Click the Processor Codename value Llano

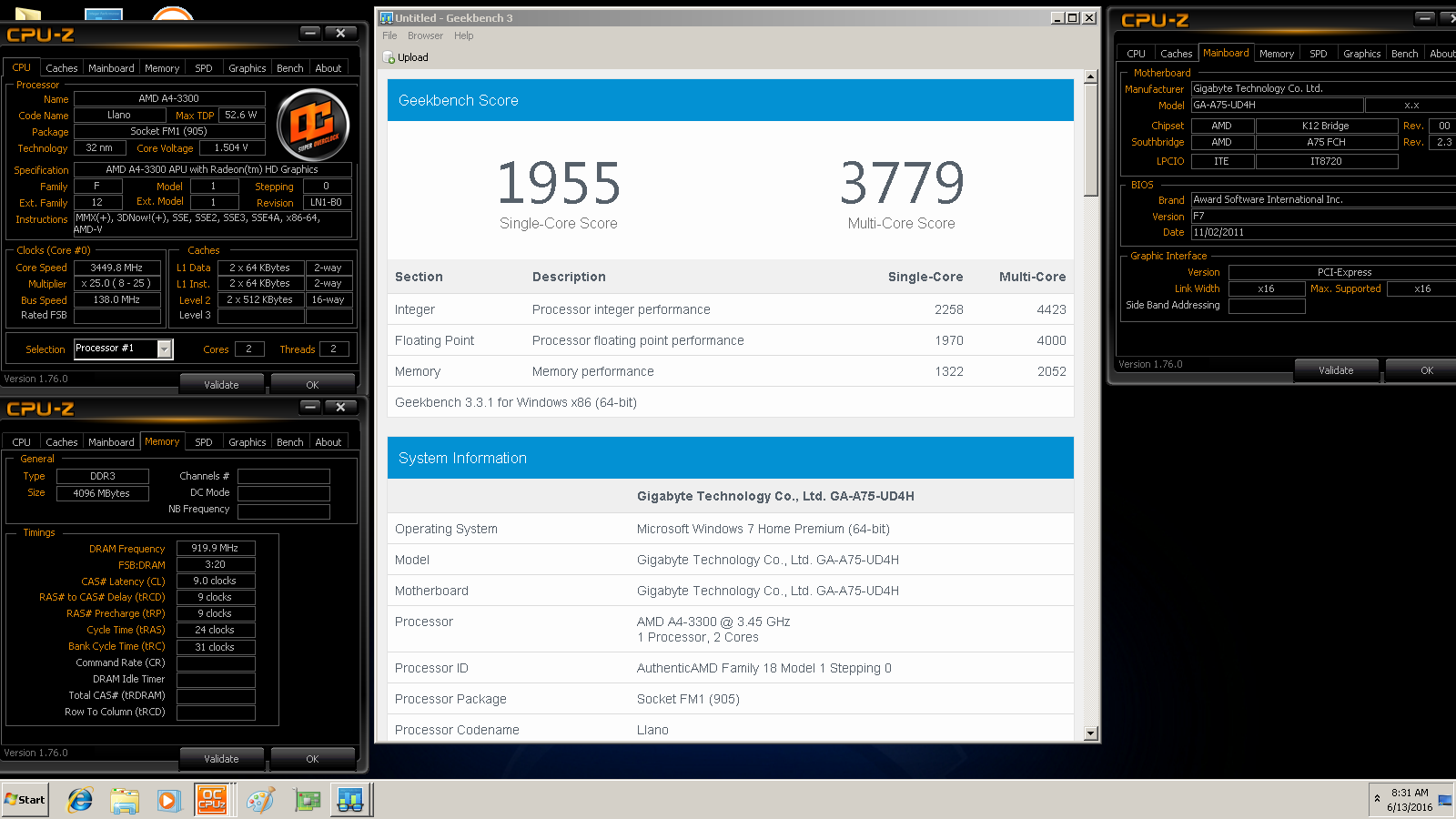[652, 730]
